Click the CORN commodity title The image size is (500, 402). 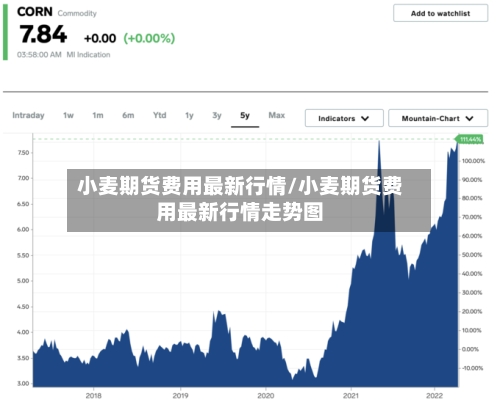click(35, 12)
